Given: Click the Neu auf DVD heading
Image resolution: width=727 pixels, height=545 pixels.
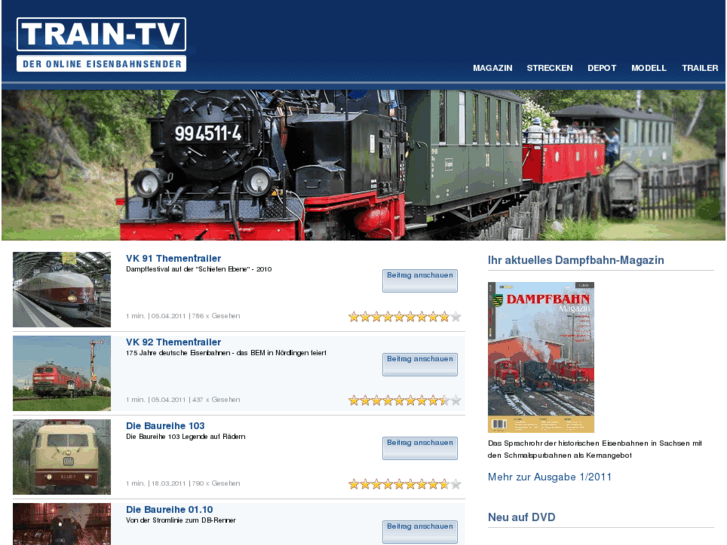Looking at the screenshot, I should 522,517.
